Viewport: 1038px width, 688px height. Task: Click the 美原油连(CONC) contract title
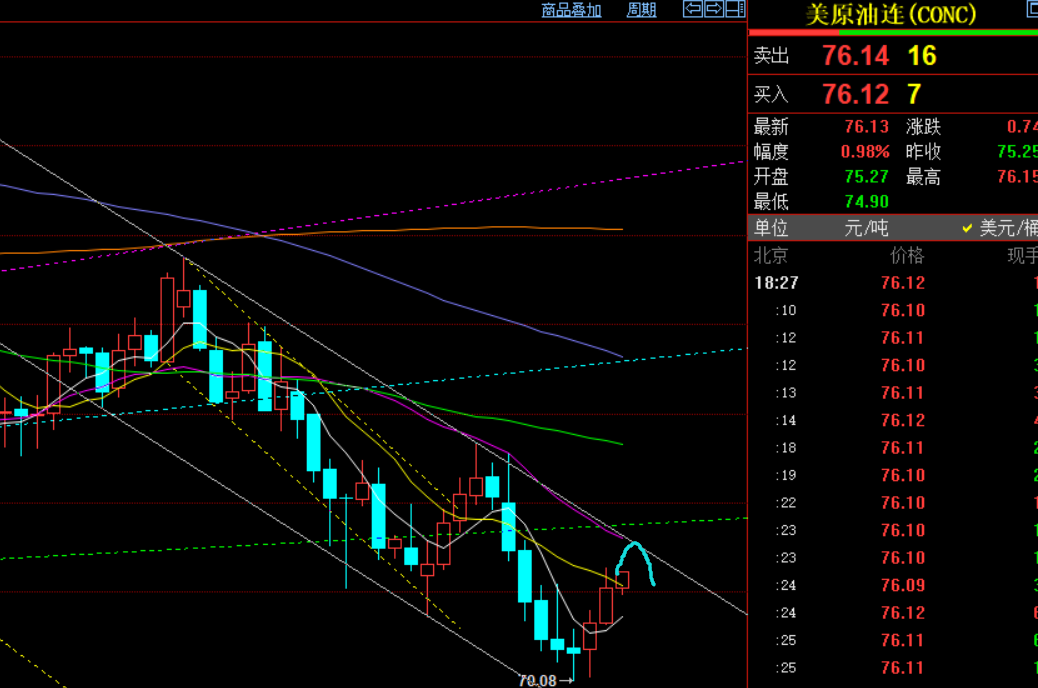tap(890, 14)
